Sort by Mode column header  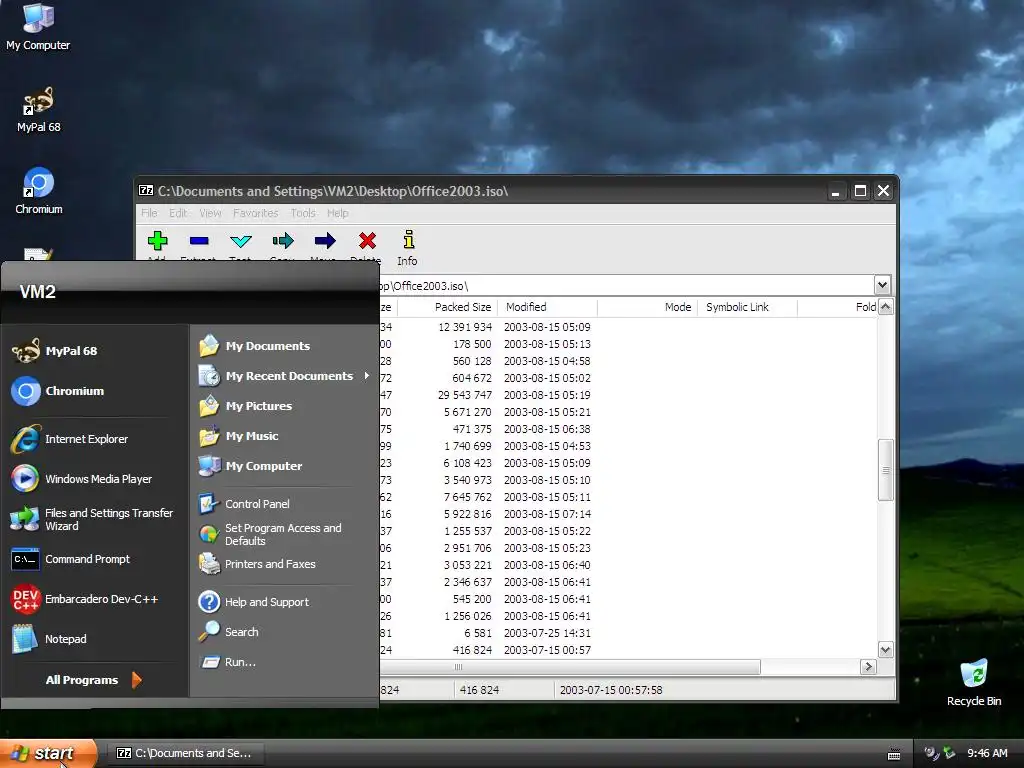tap(647, 307)
